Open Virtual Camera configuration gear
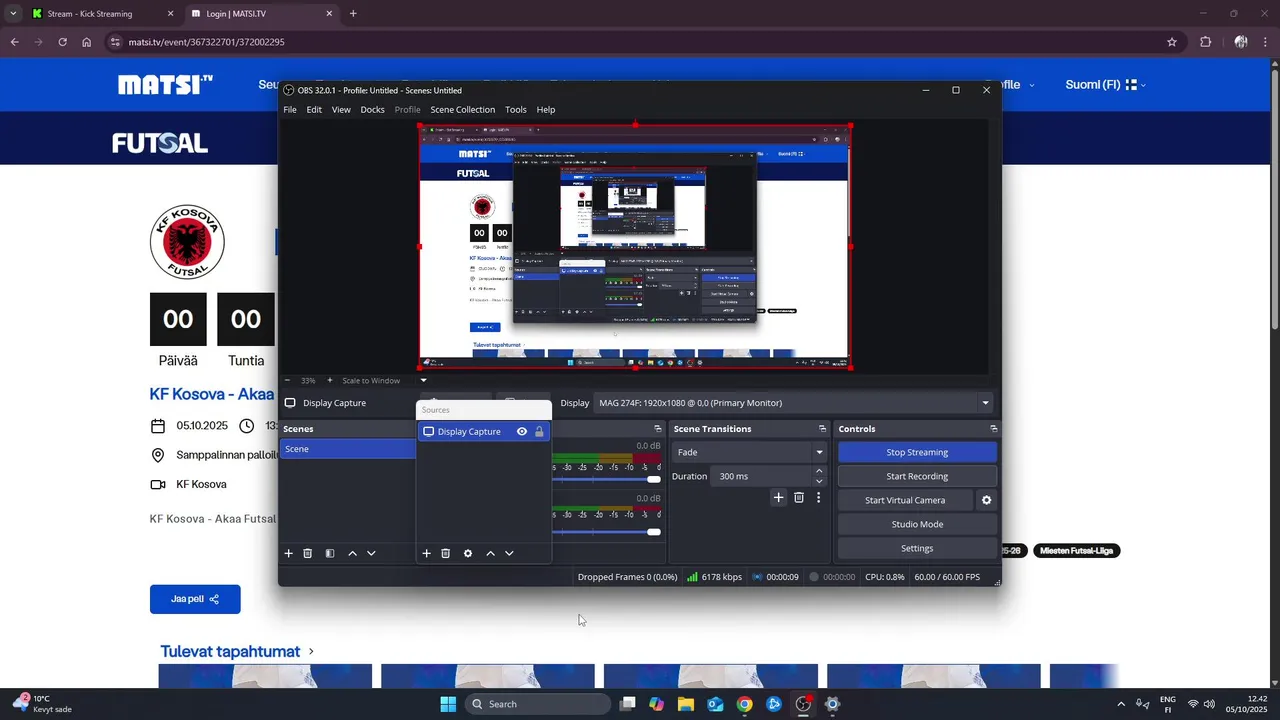1280x720 pixels. pos(987,500)
